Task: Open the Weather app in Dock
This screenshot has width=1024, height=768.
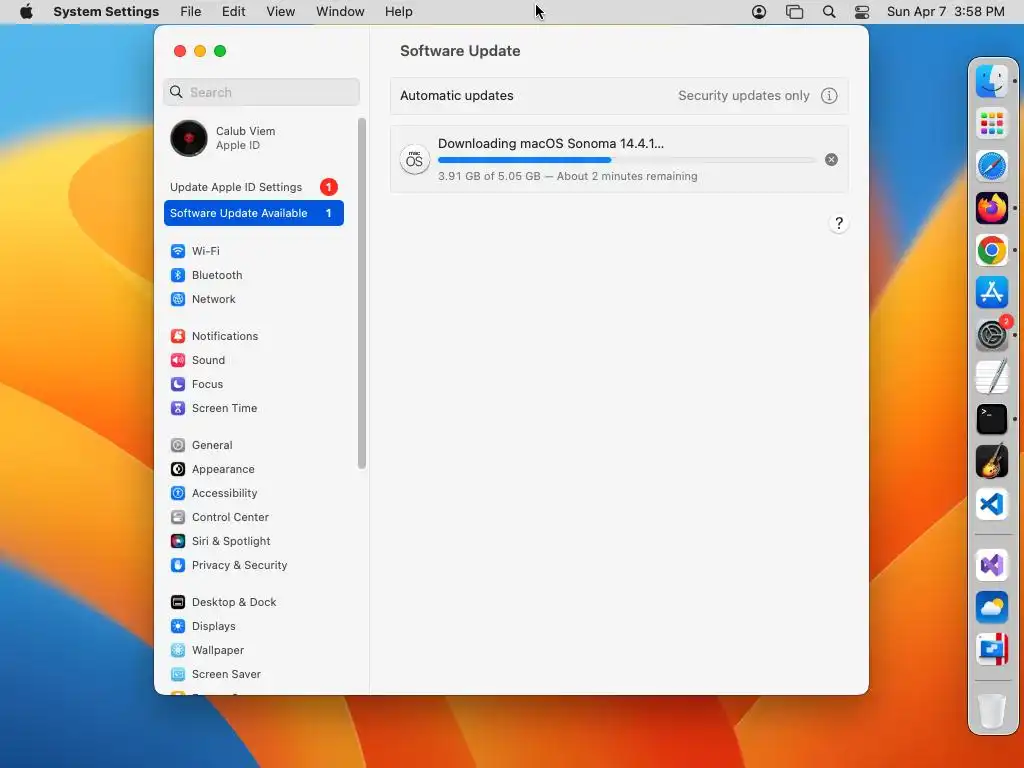Action: click(x=991, y=607)
